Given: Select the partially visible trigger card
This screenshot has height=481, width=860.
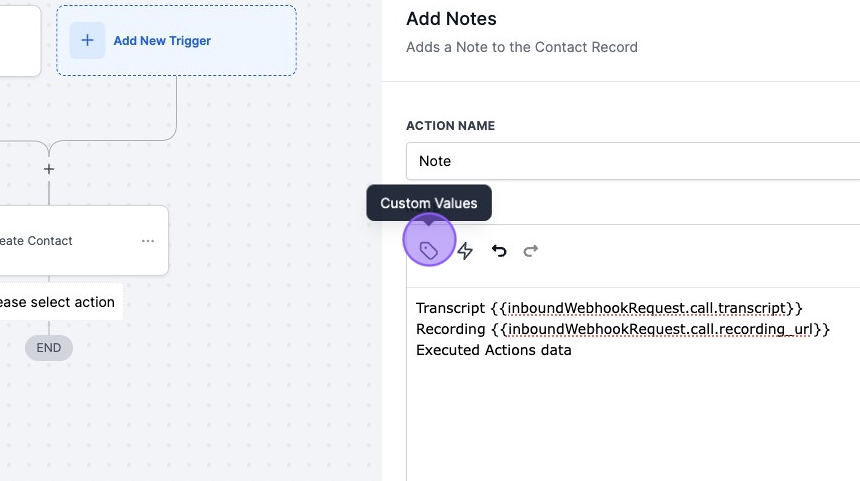Looking at the screenshot, I should 19,41.
